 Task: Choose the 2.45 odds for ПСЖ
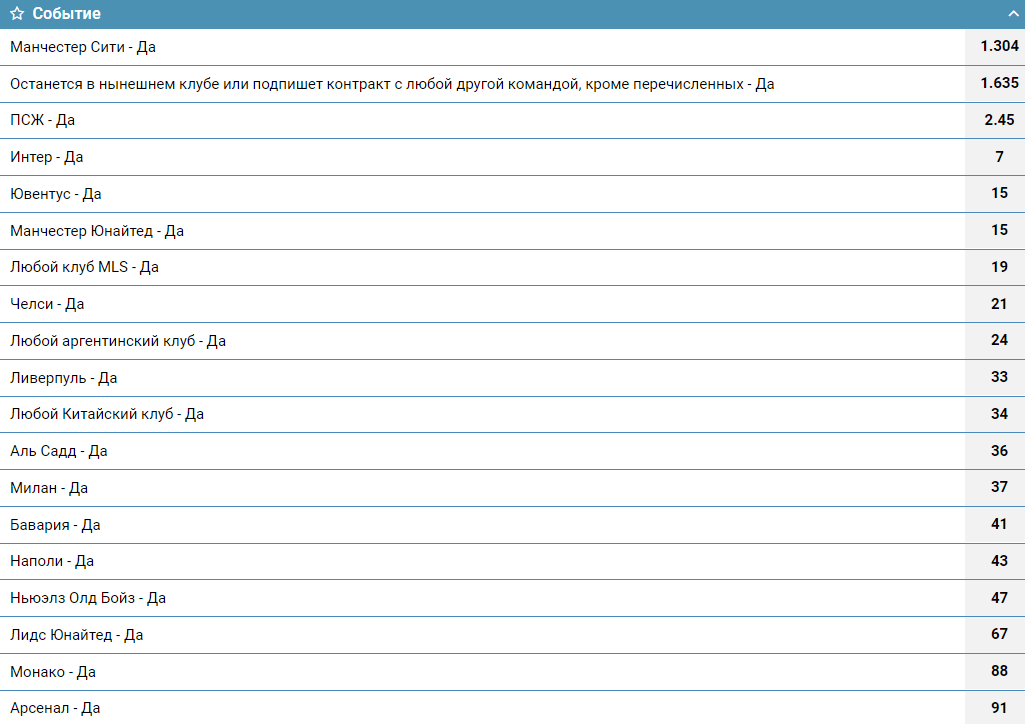pos(995,120)
